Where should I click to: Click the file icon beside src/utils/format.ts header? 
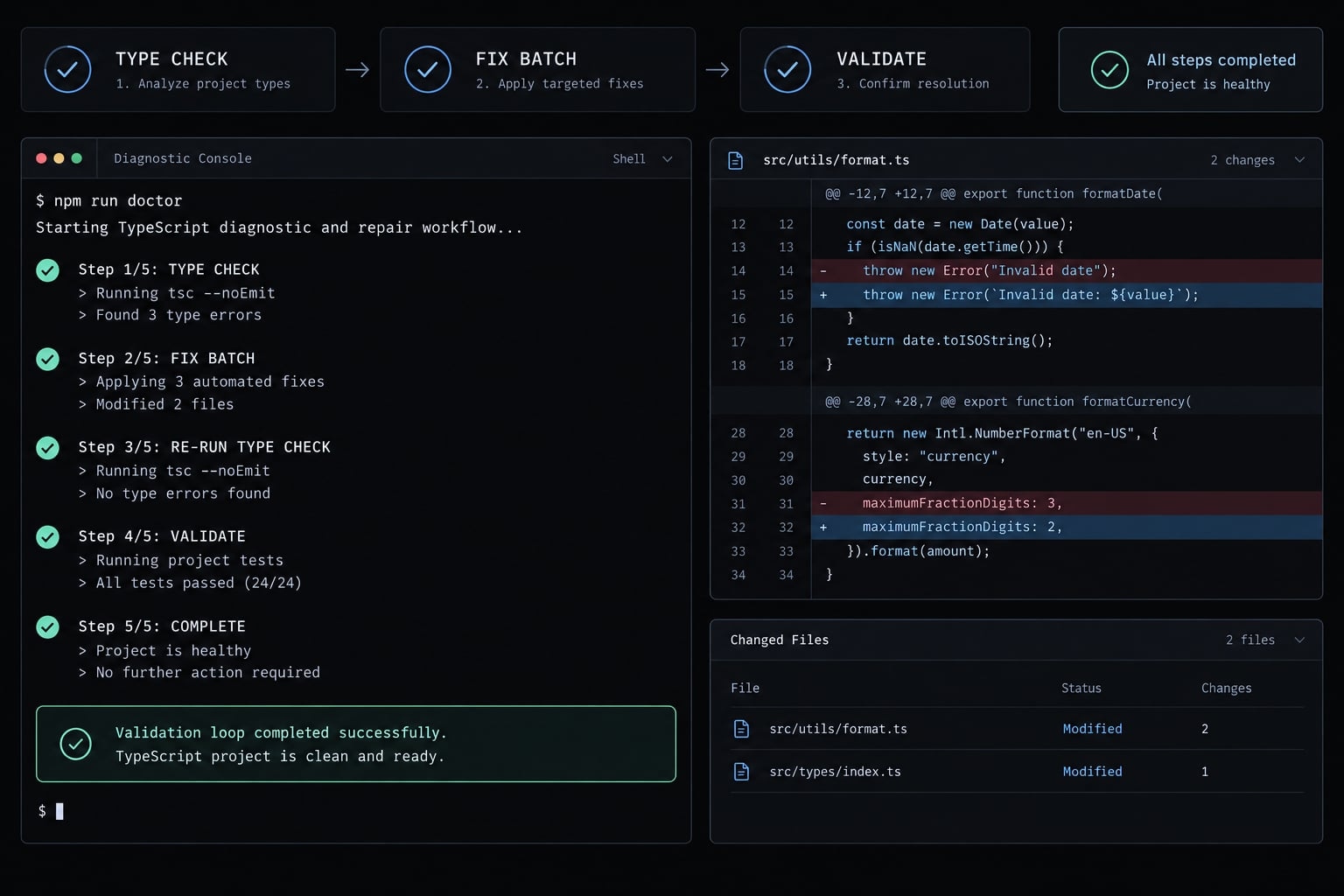[736, 160]
